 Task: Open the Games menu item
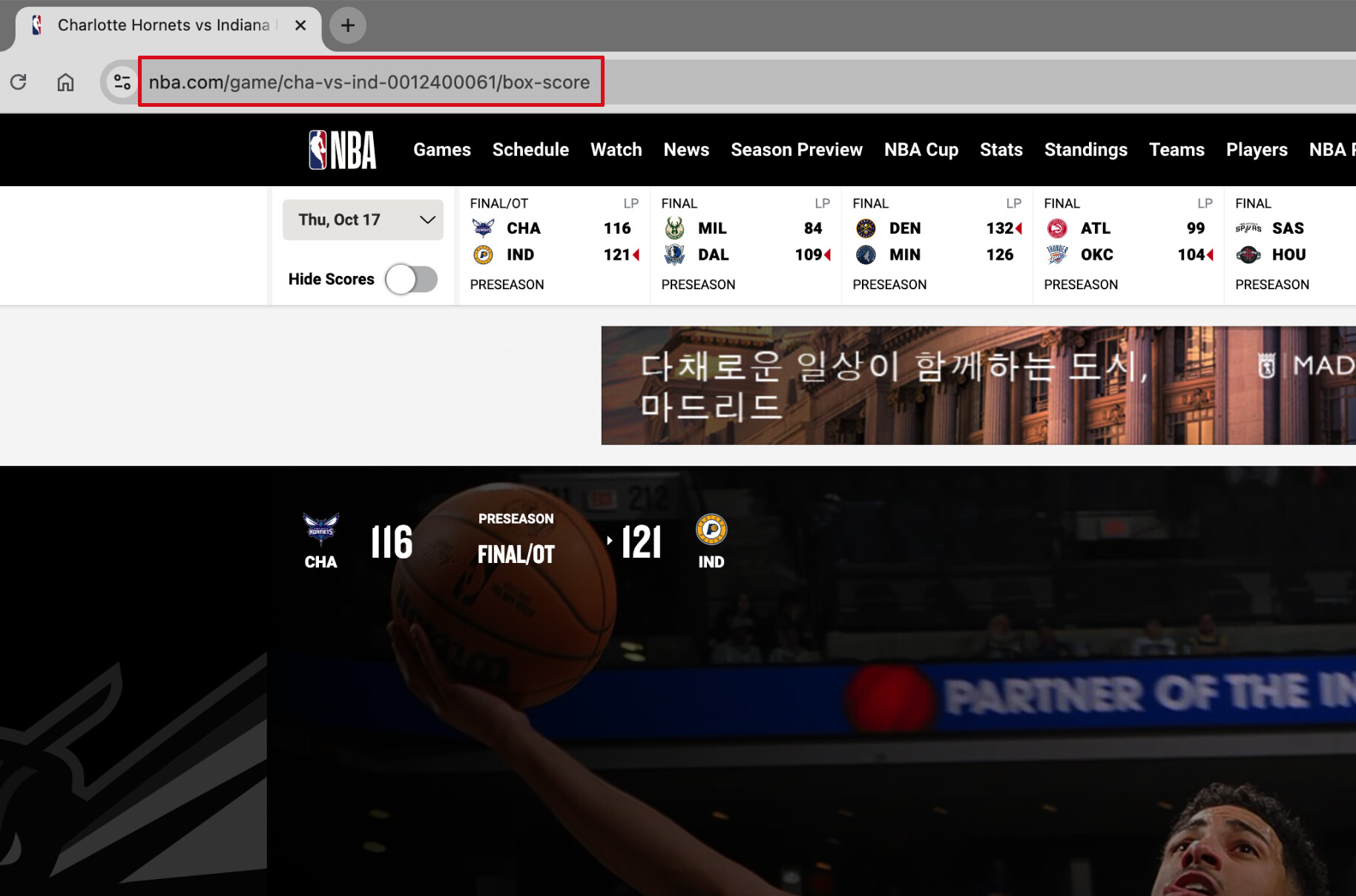pos(442,150)
